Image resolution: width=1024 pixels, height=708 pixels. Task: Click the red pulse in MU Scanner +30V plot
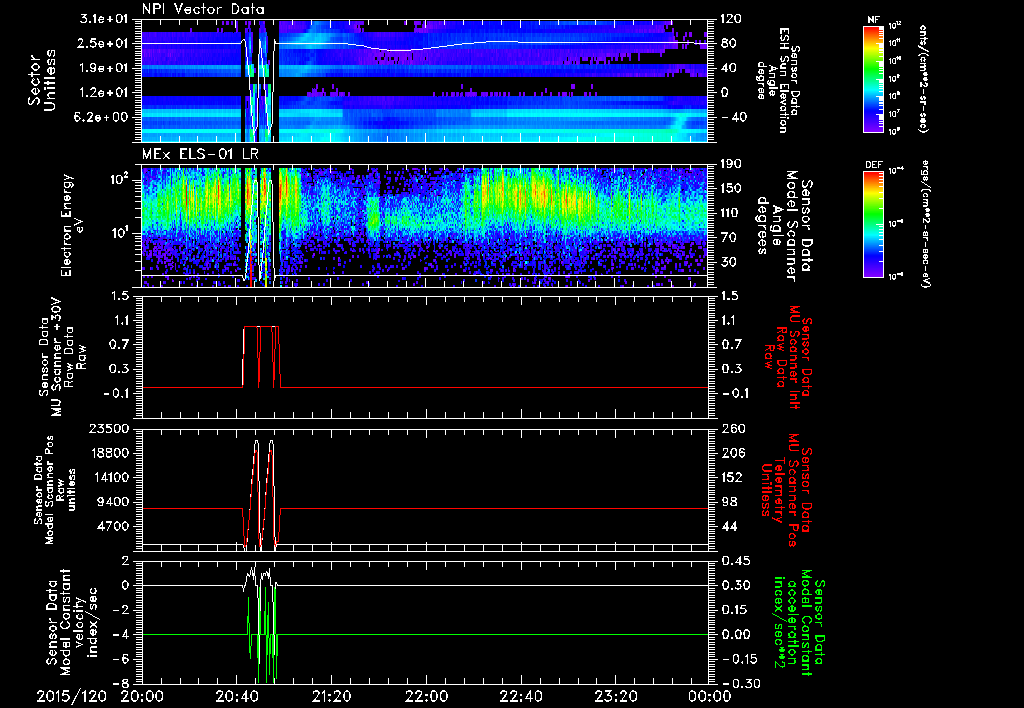[252, 327]
